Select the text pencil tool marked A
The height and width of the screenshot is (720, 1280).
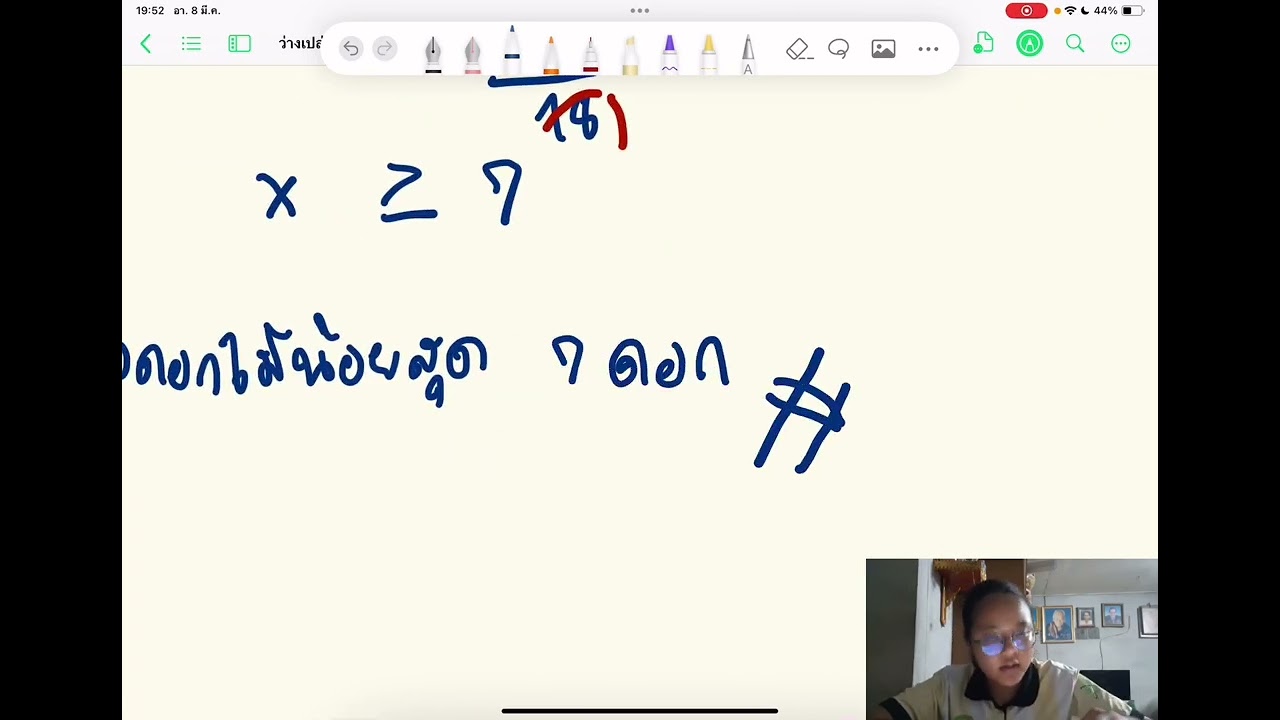747,54
